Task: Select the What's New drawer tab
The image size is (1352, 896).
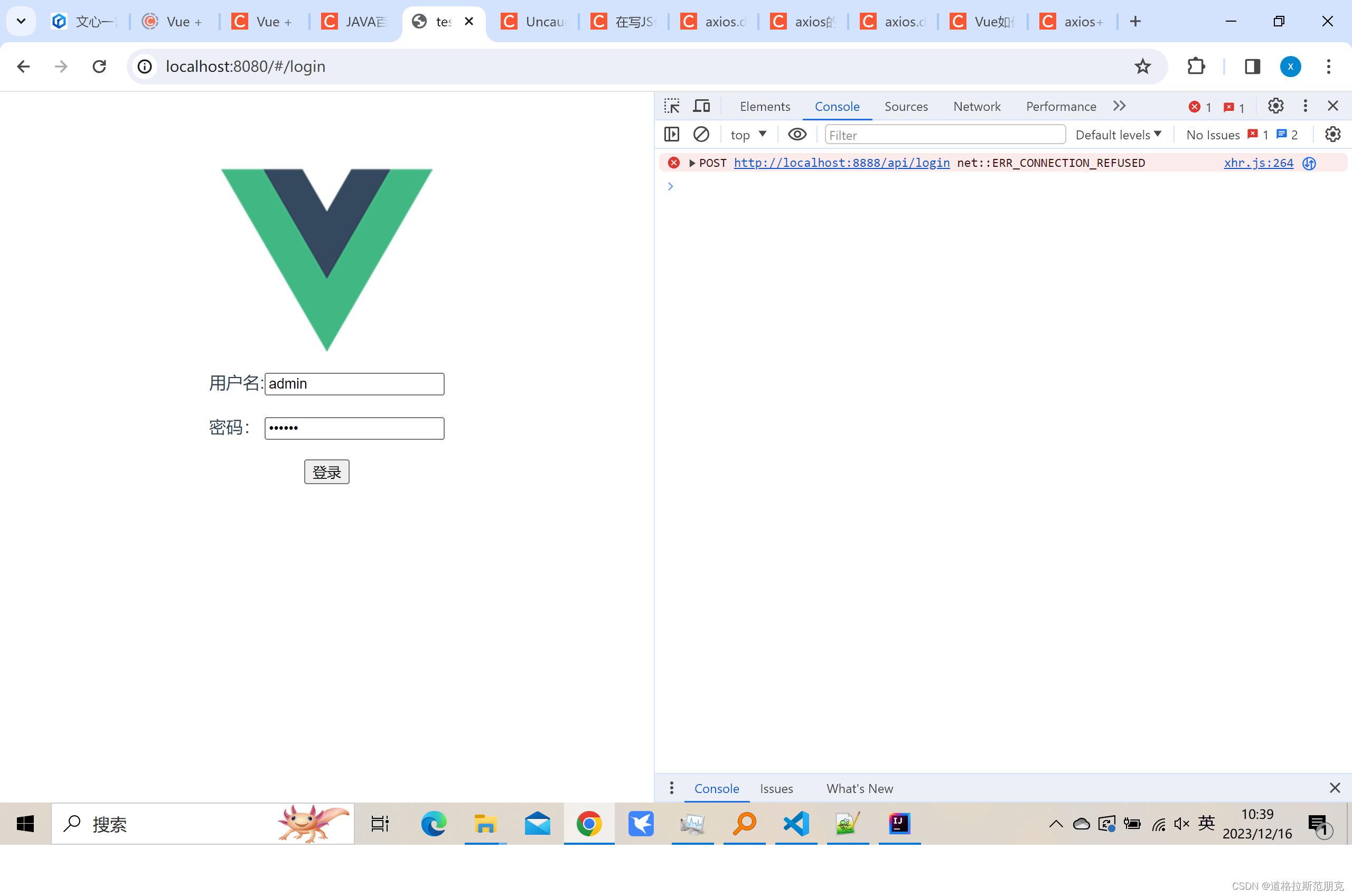Action: [859, 789]
